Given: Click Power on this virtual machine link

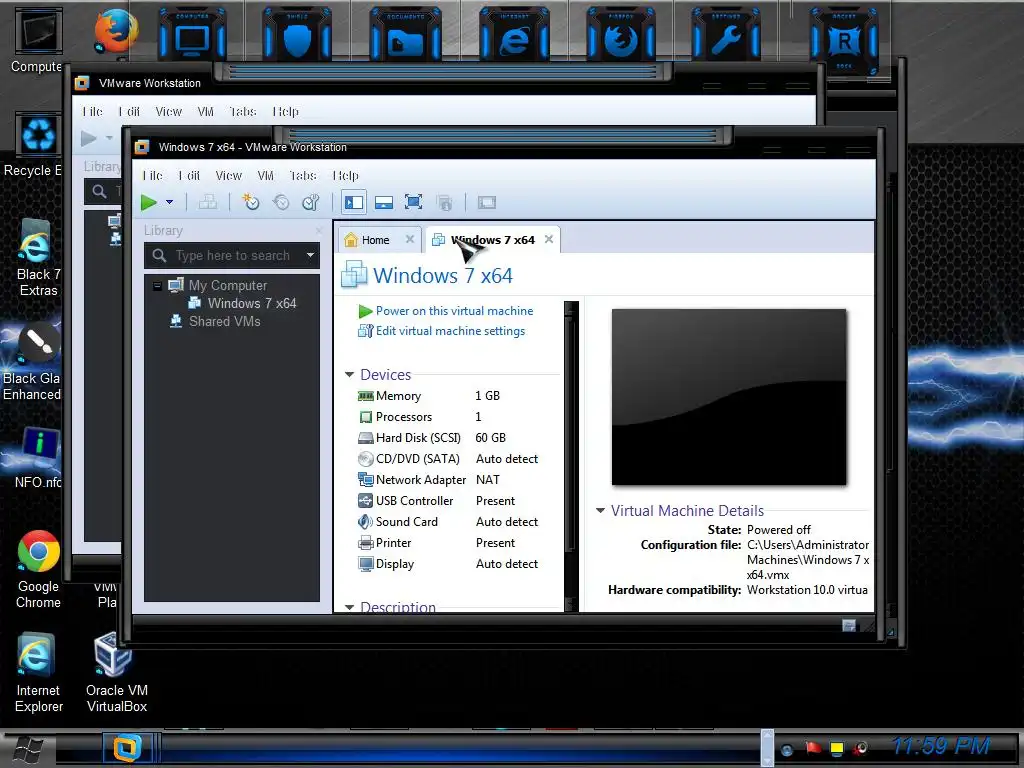Looking at the screenshot, I should pos(455,311).
